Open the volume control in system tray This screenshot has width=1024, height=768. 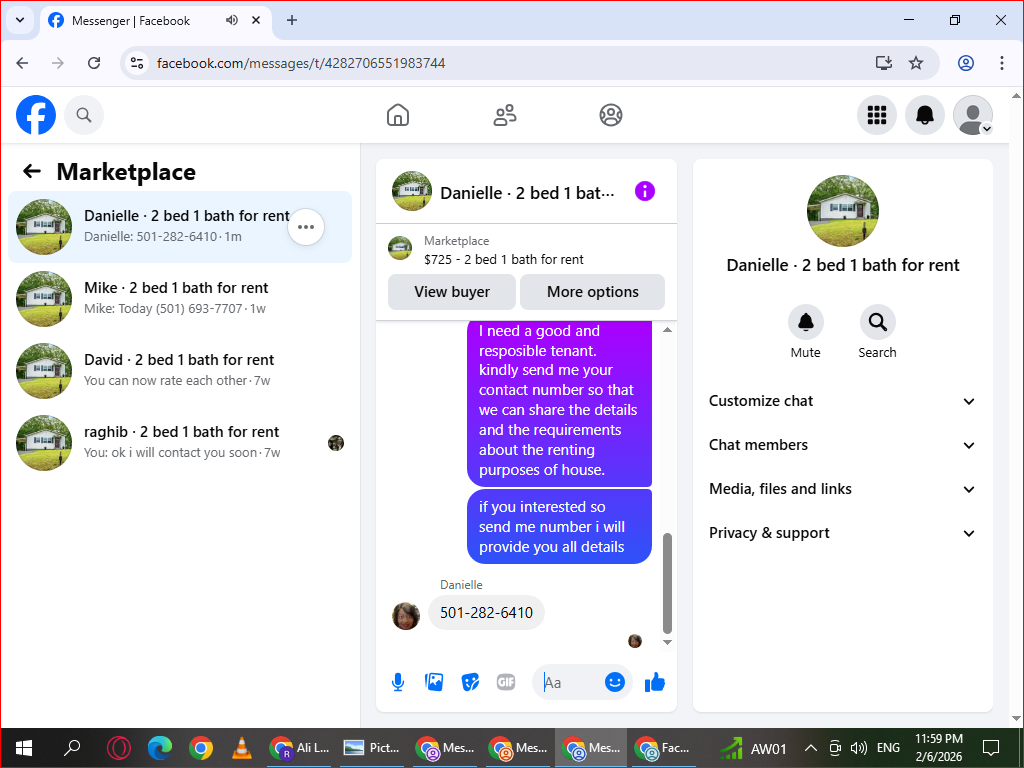pos(859,748)
